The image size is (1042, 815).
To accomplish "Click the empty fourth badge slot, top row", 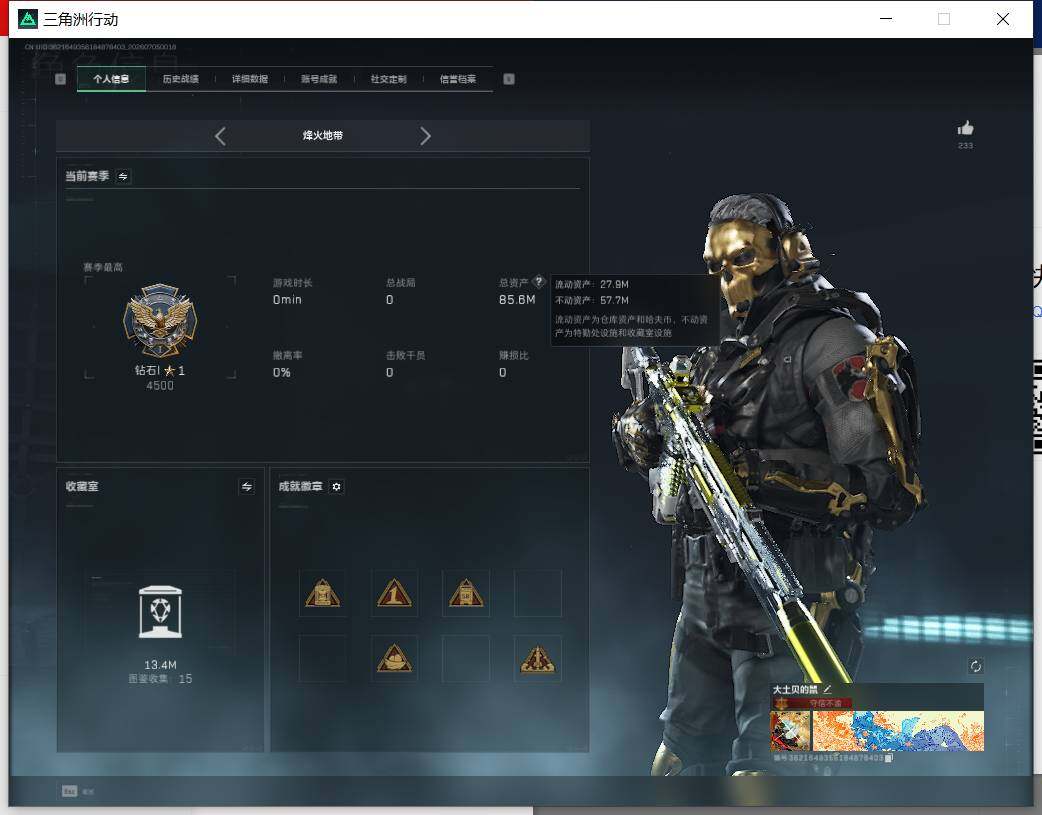I will pos(538,593).
